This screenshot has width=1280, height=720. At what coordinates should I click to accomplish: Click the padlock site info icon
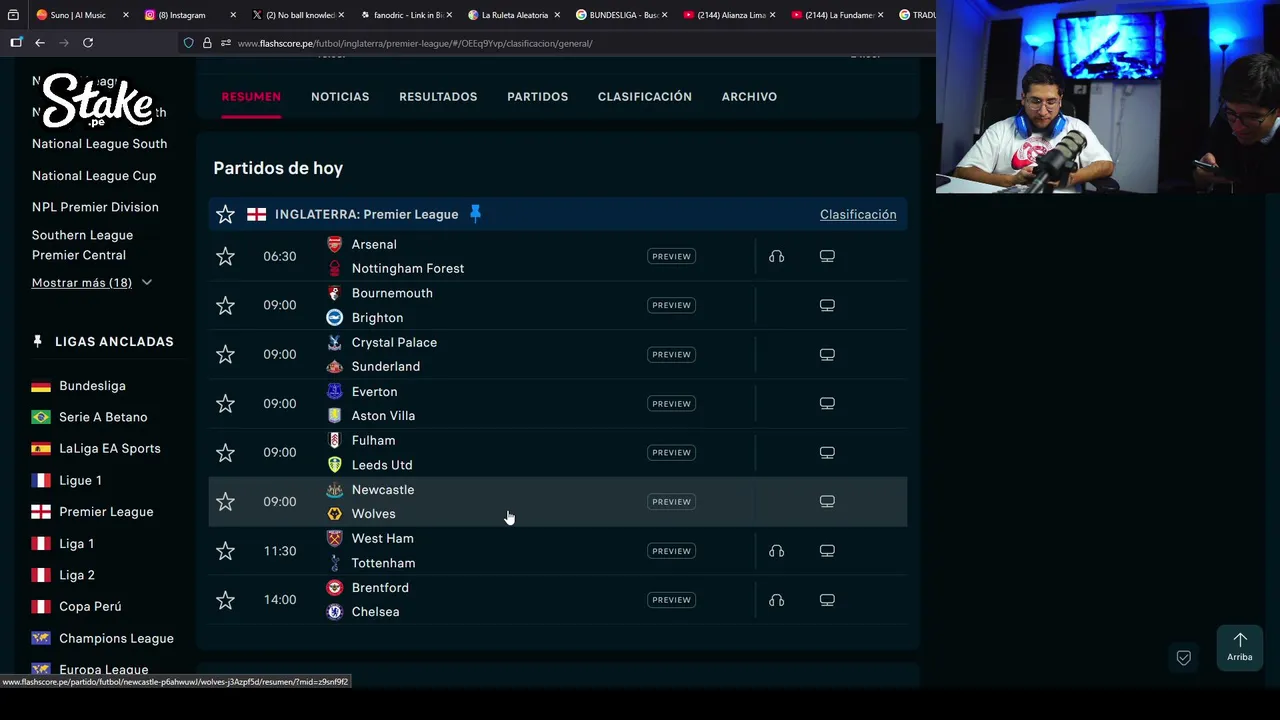(207, 43)
